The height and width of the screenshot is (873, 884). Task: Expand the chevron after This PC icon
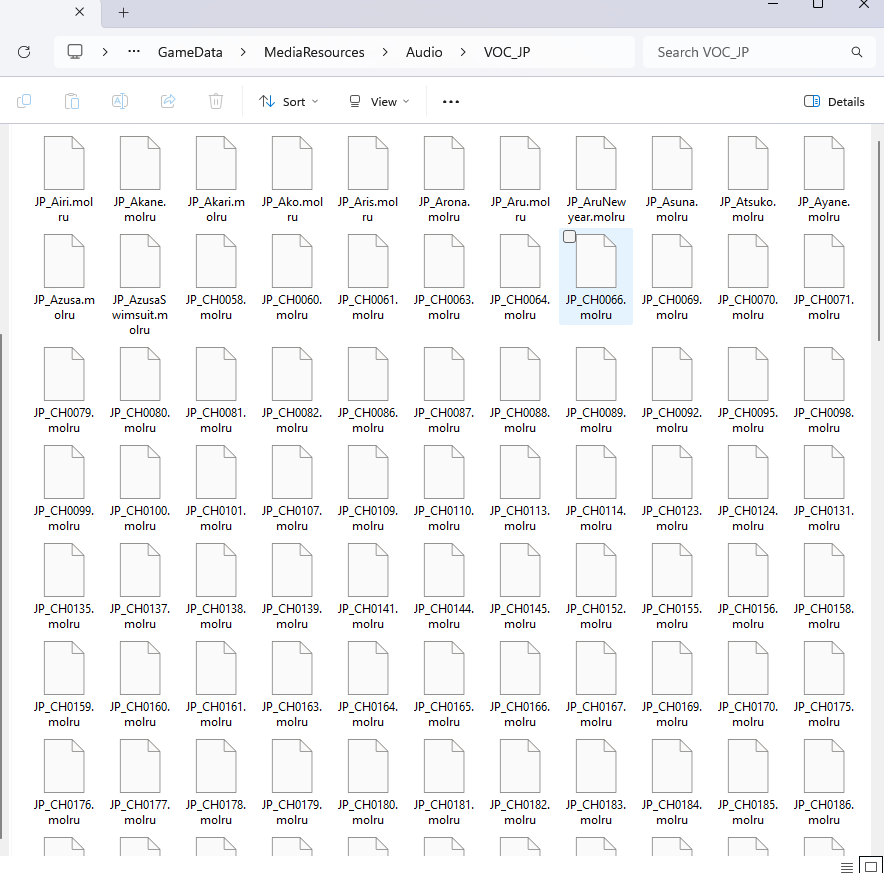pyautogui.click(x=105, y=52)
